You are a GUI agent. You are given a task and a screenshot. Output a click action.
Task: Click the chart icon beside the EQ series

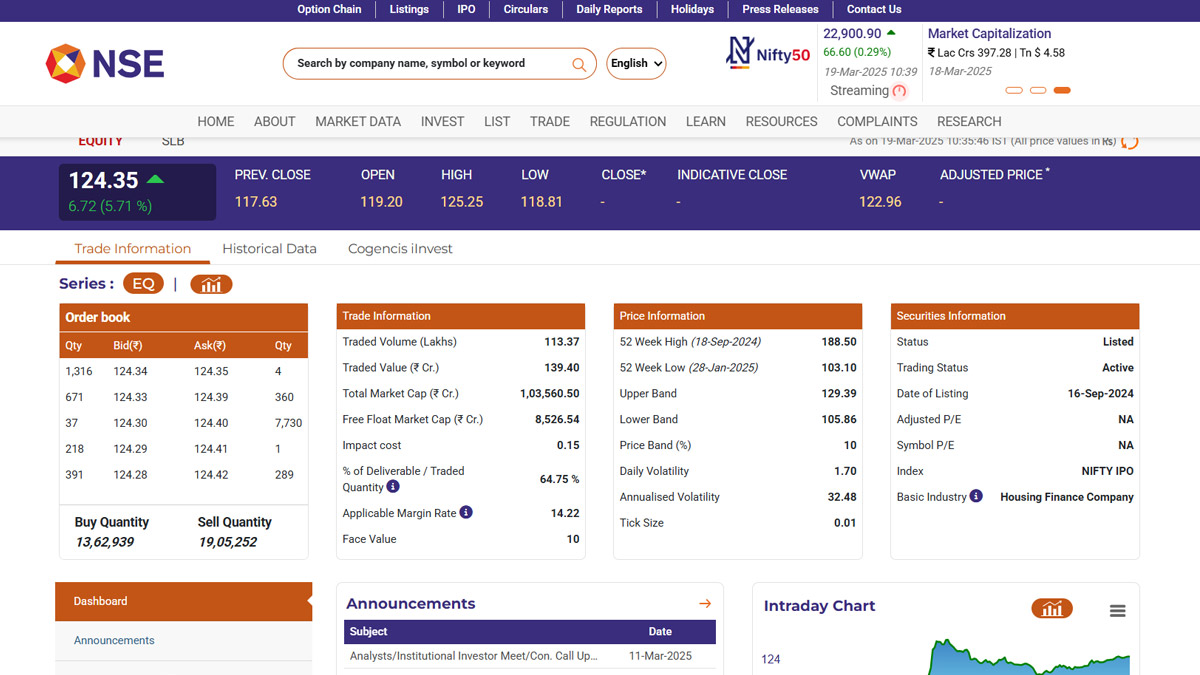[211, 284]
